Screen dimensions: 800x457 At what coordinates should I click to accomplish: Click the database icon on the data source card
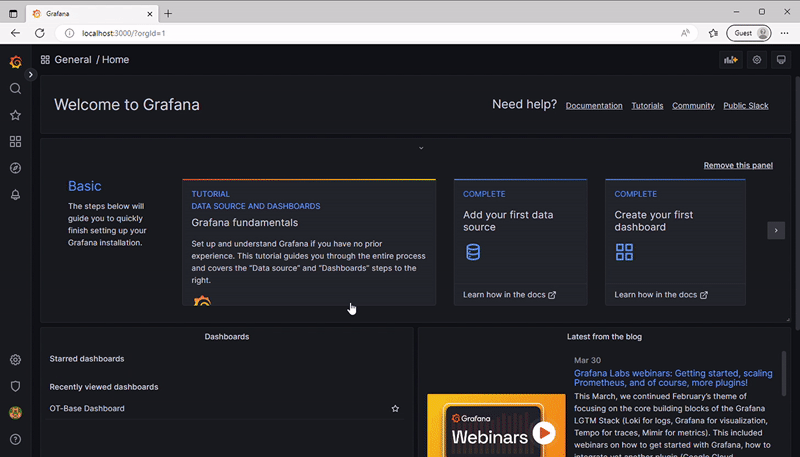tap(473, 252)
